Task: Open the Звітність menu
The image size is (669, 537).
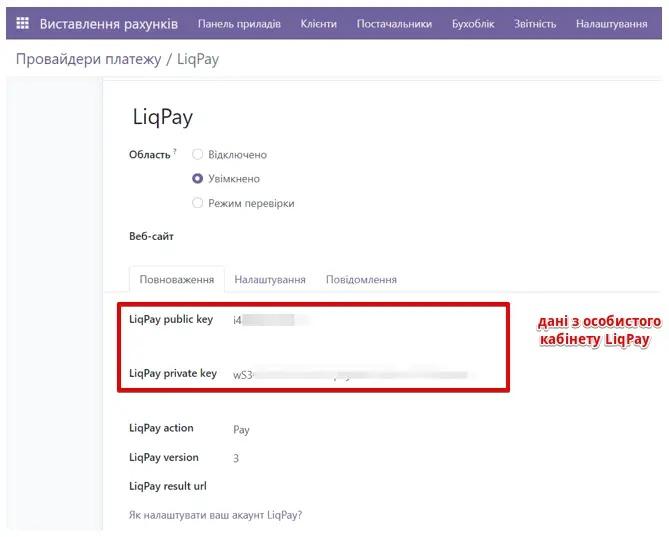Action: click(x=535, y=23)
